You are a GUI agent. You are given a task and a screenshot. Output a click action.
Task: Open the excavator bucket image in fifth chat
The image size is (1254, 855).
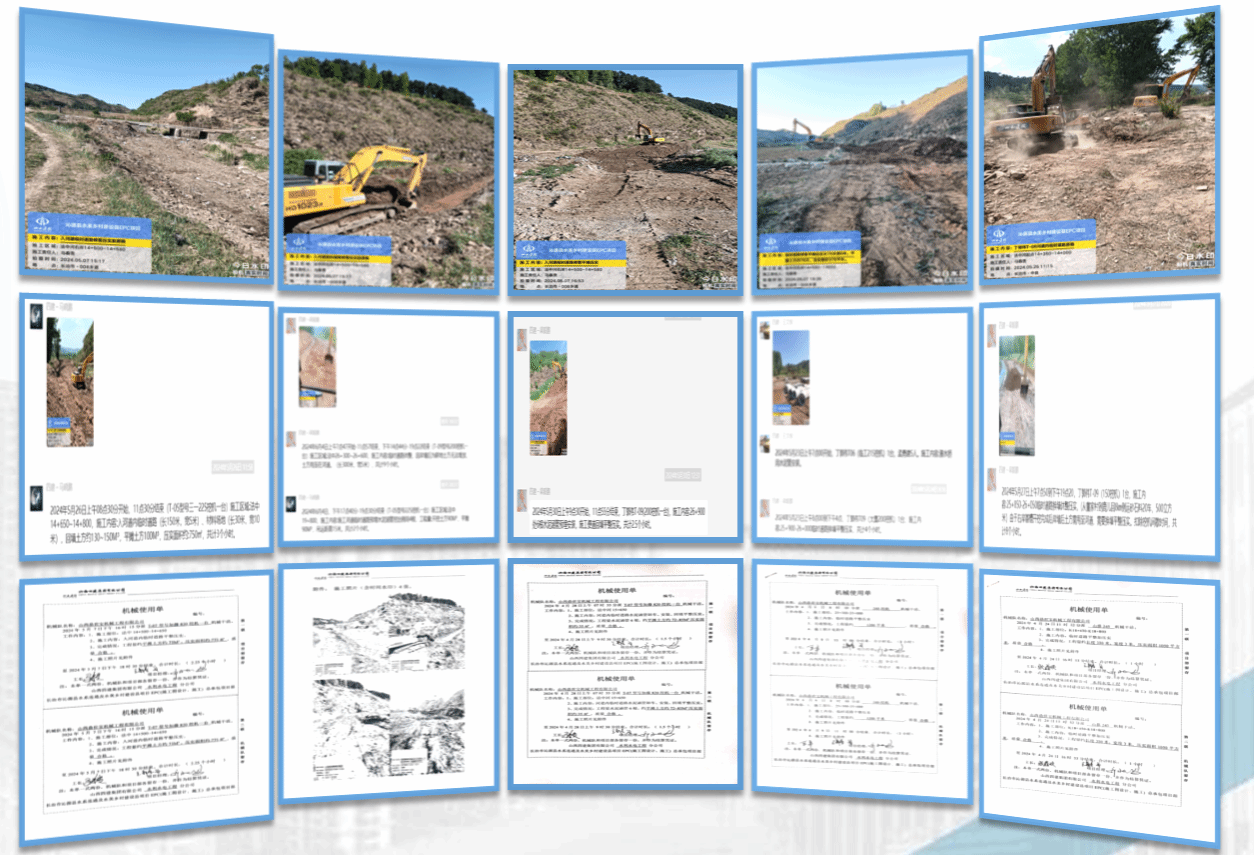coord(1017,395)
